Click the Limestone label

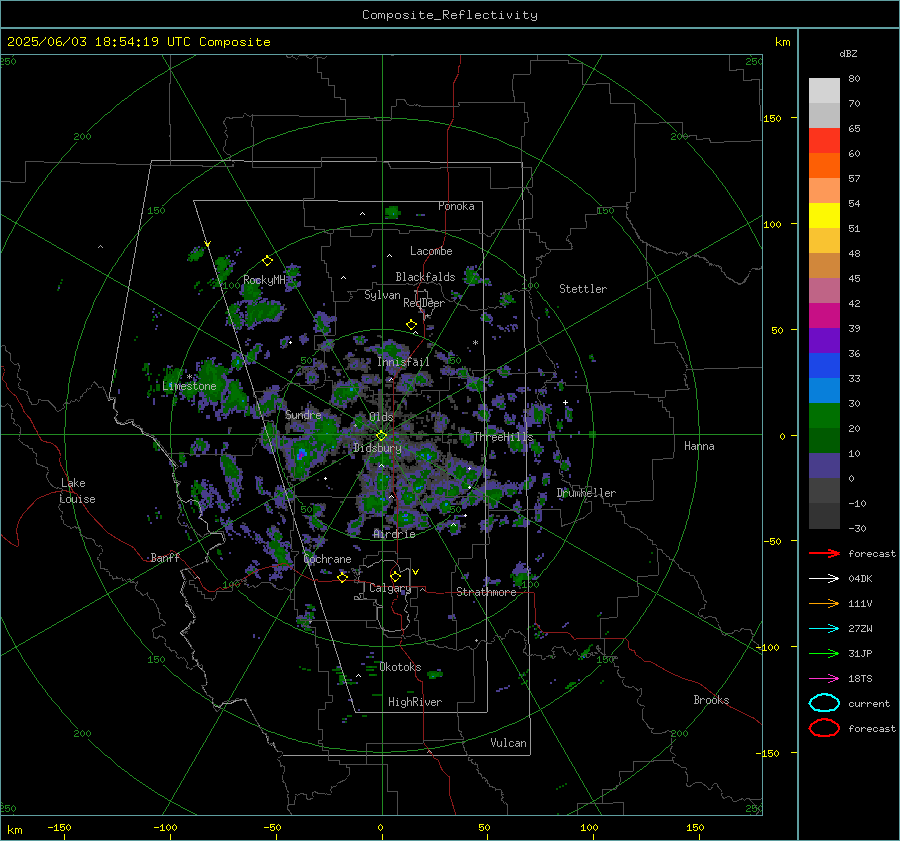[x=189, y=386]
